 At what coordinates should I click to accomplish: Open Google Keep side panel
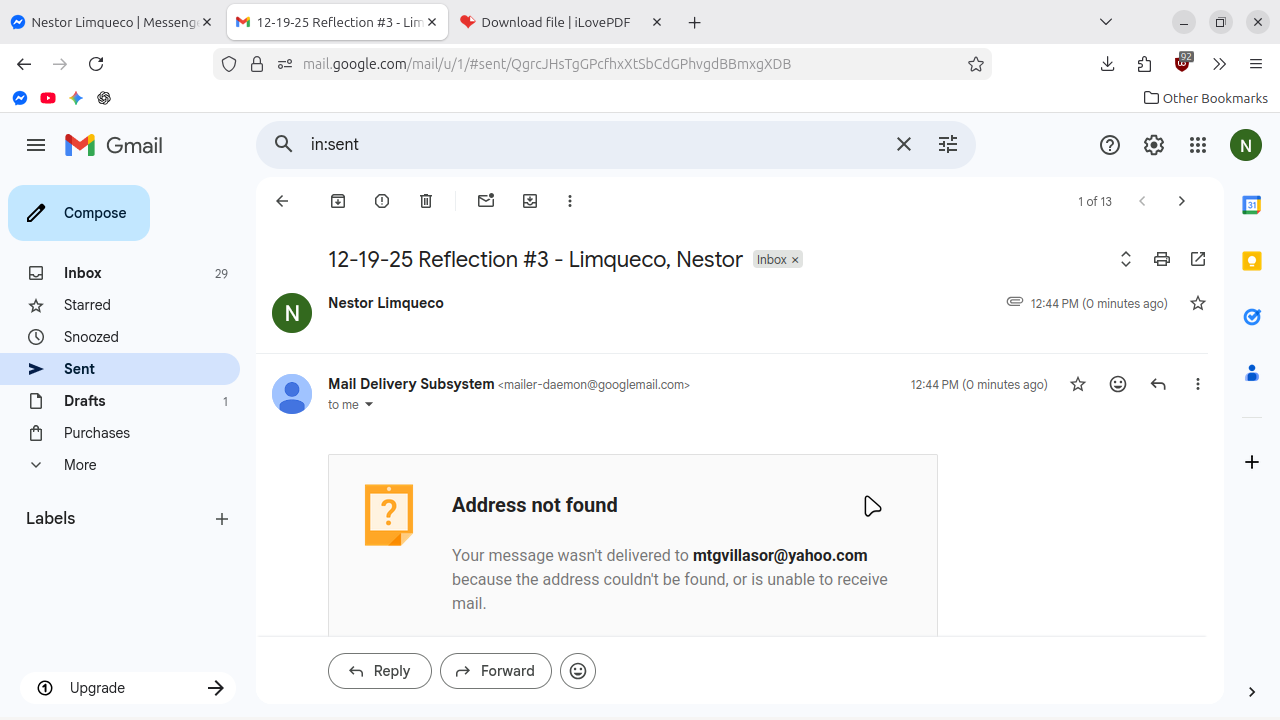coord(1251,261)
